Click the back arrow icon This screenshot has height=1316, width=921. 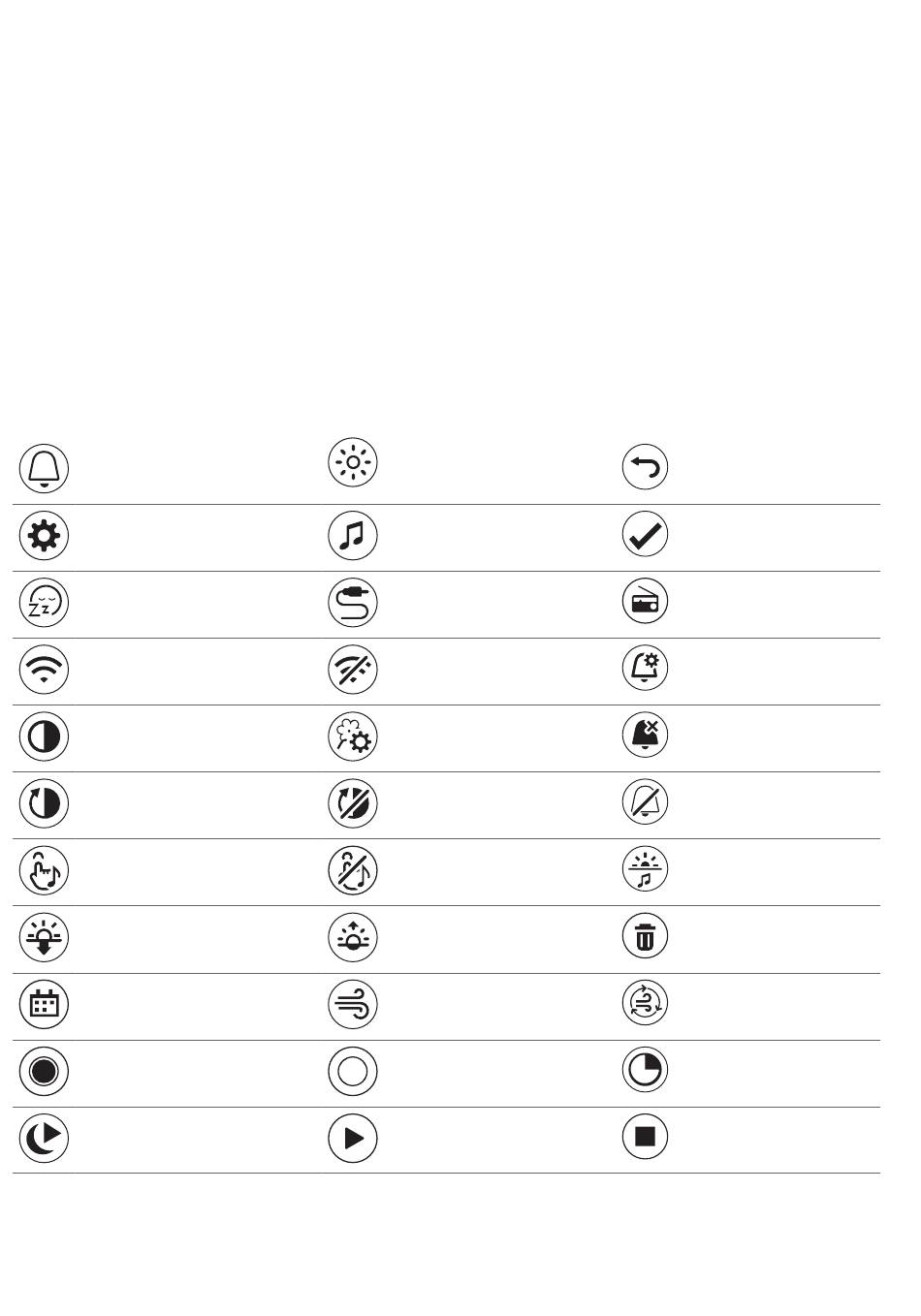tap(645, 468)
